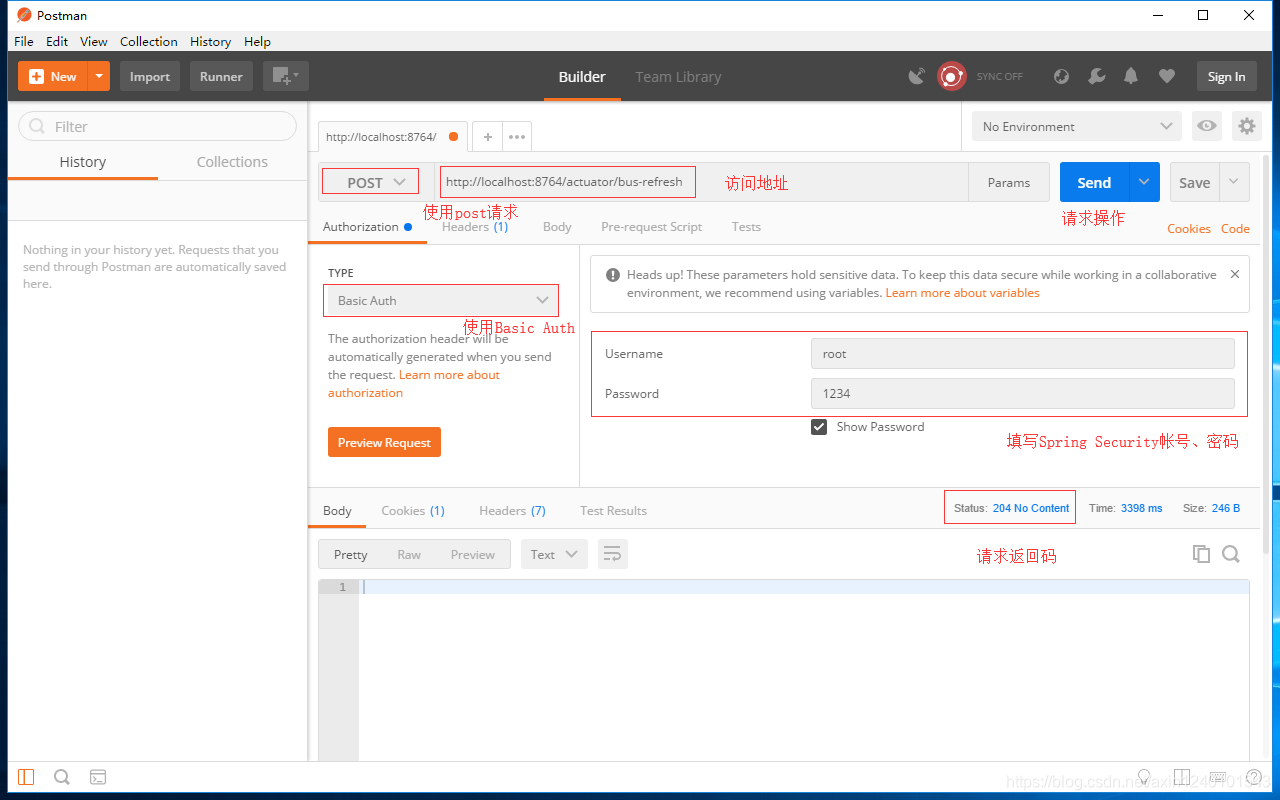Open the Cookies link
1280x800 pixels.
click(x=1189, y=228)
